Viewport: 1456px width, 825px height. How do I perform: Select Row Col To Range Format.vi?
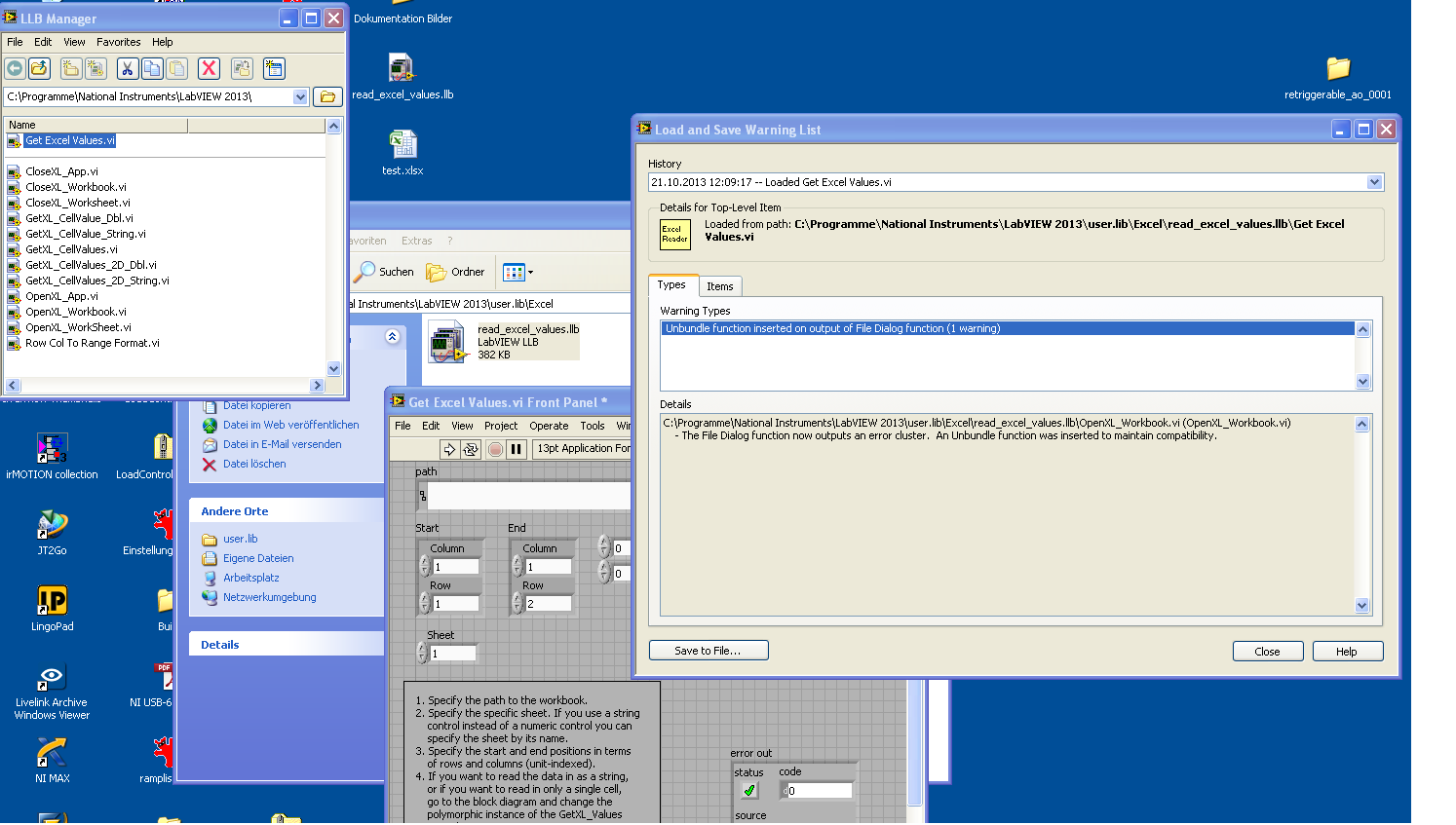click(x=93, y=343)
